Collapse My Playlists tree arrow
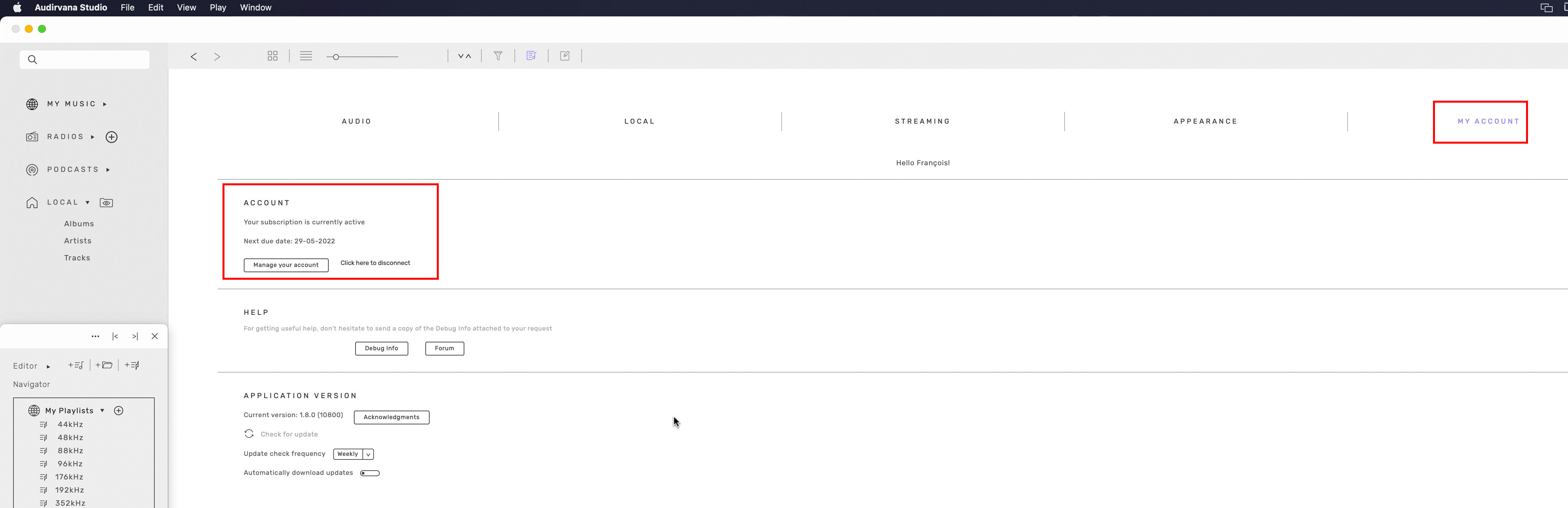 click(x=102, y=411)
